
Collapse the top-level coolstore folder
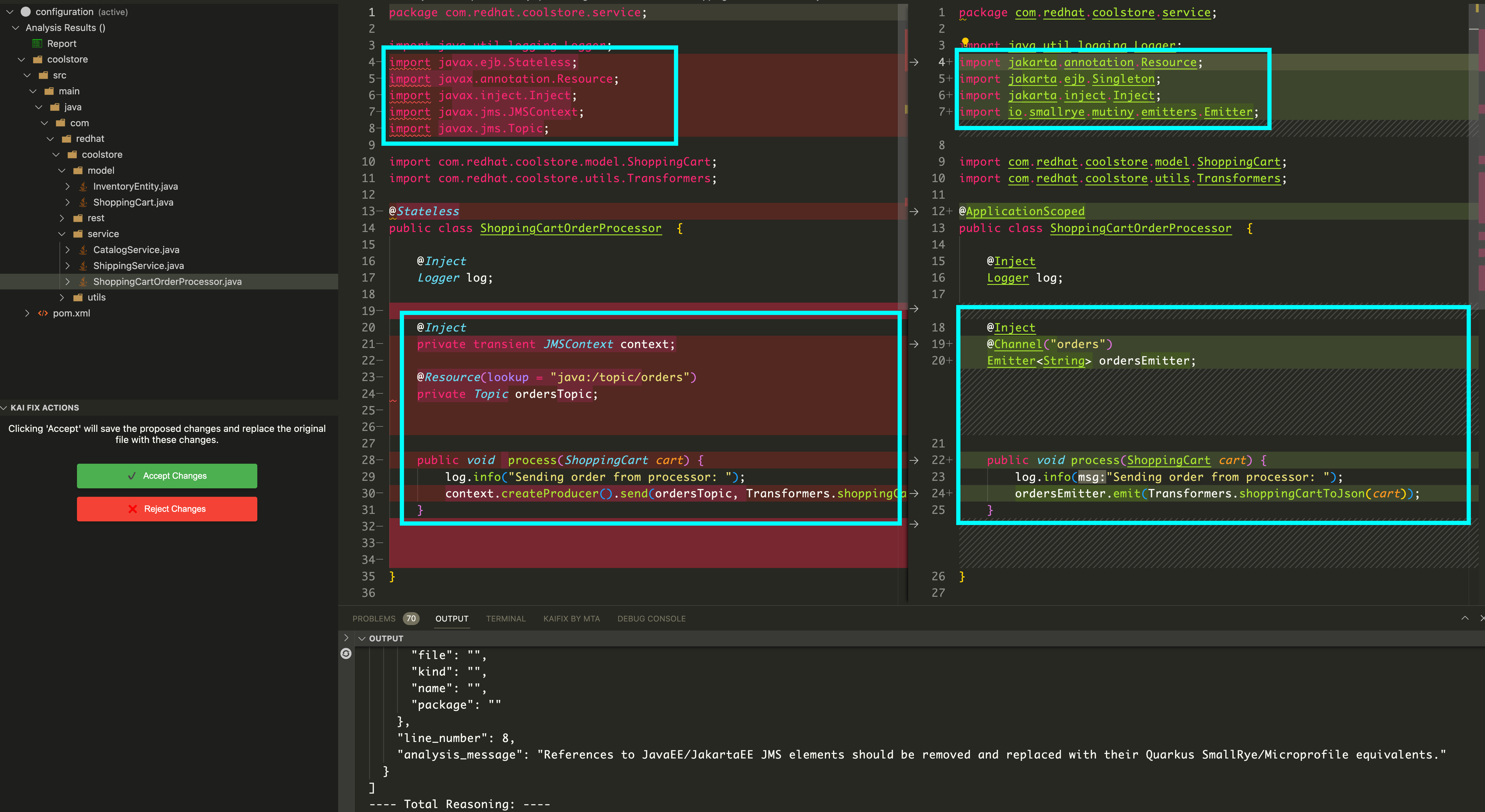pyautogui.click(x=21, y=60)
